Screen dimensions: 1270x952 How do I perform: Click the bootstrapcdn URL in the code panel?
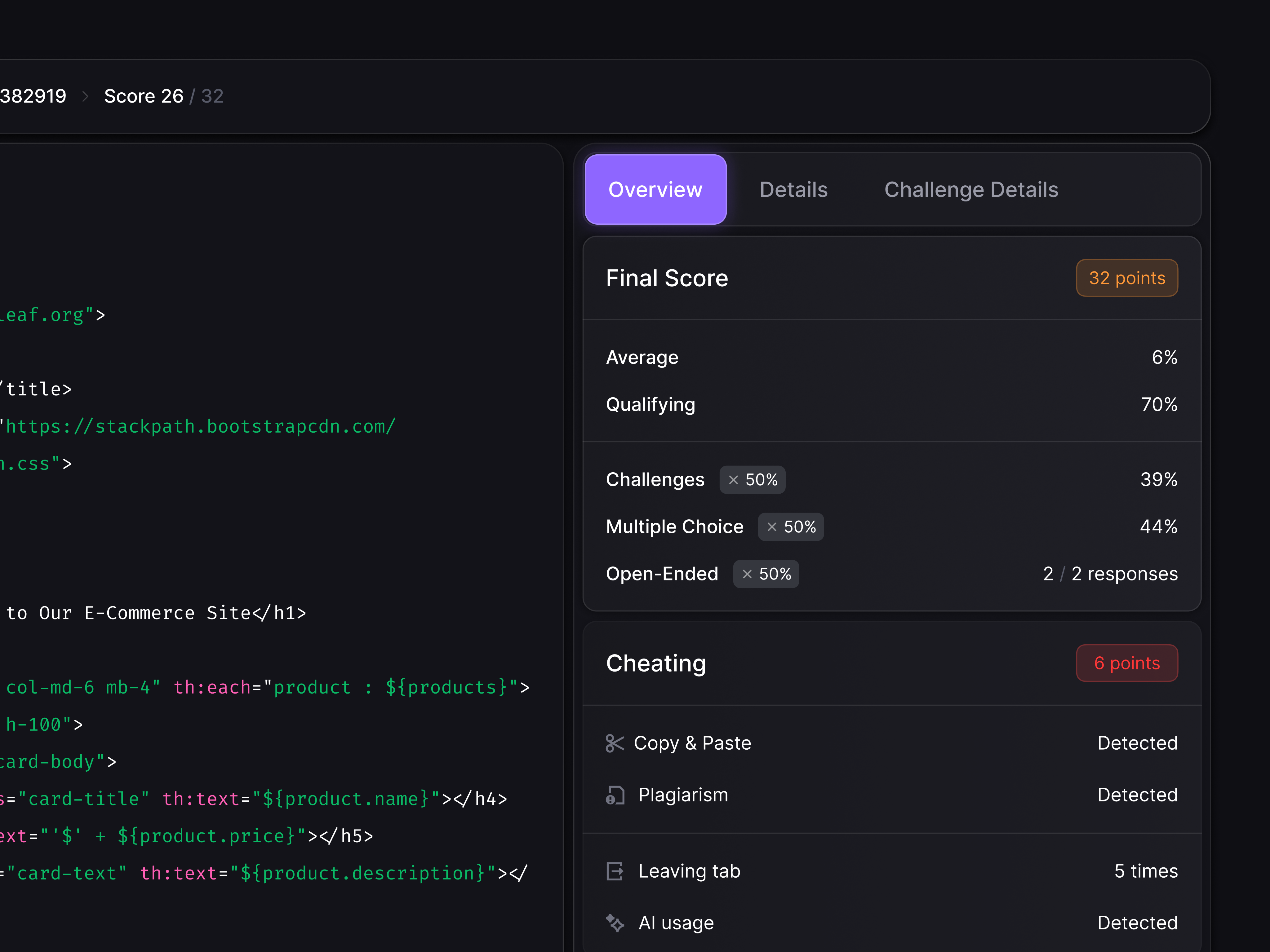click(x=199, y=426)
